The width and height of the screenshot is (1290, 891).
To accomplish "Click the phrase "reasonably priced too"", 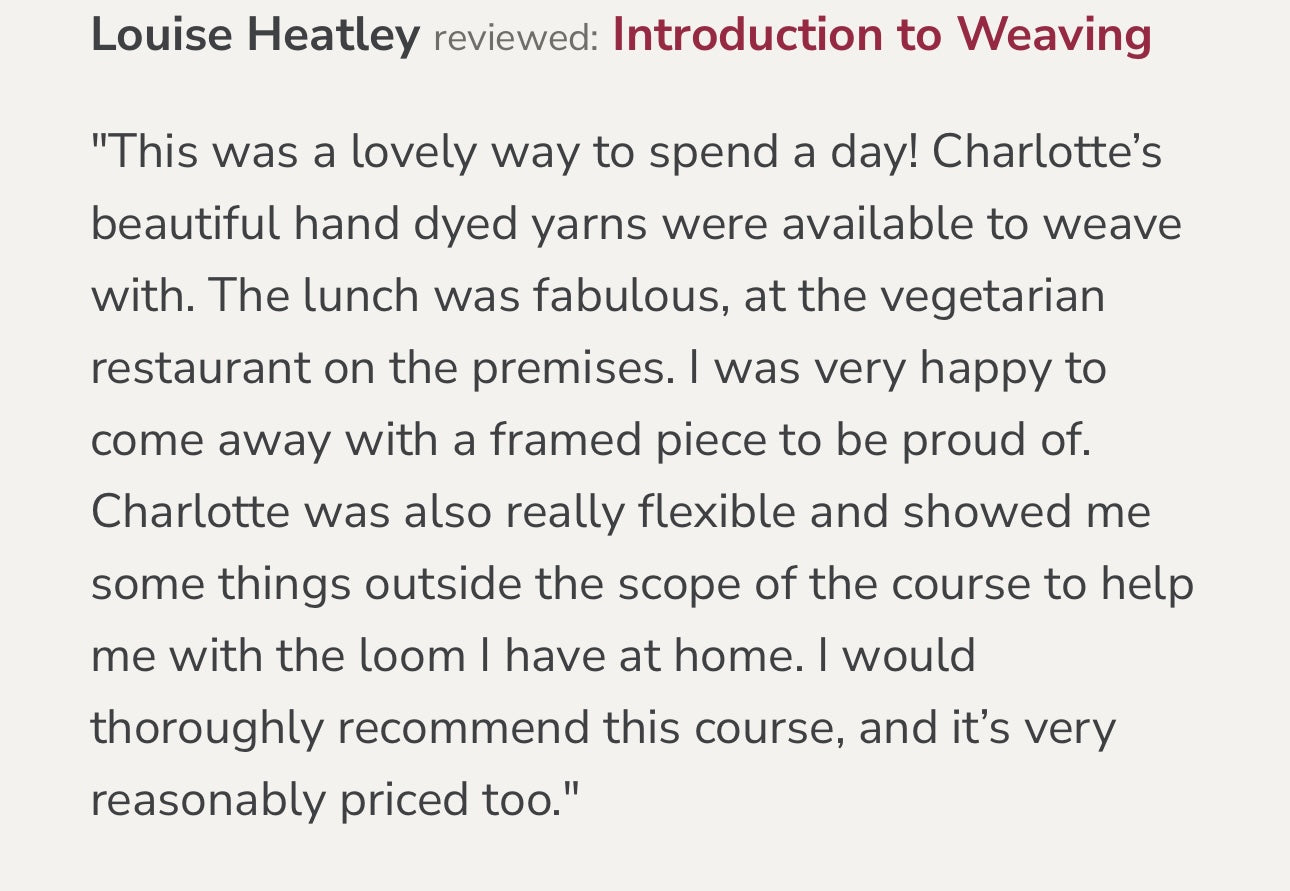I will (x=334, y=801).
